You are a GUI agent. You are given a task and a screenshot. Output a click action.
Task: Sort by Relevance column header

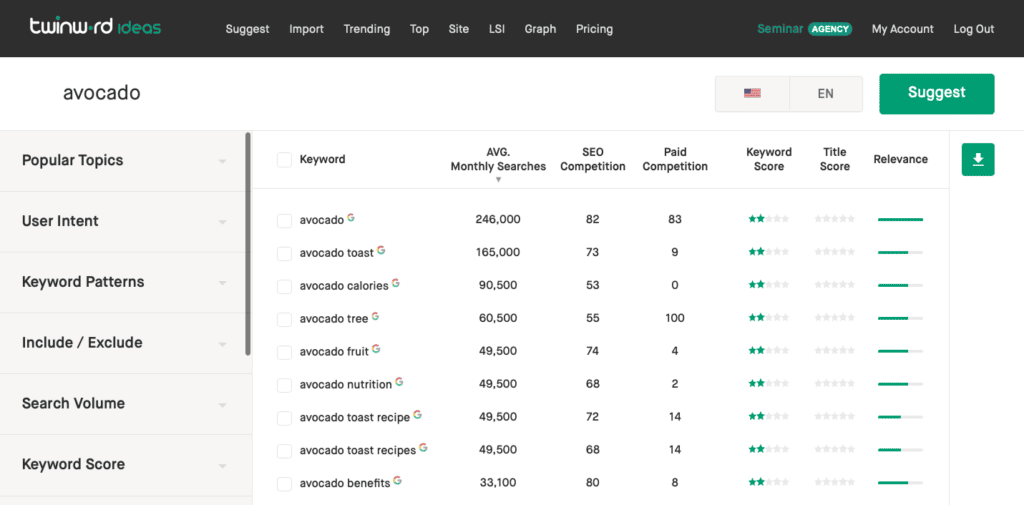click(x=901, y=159)
